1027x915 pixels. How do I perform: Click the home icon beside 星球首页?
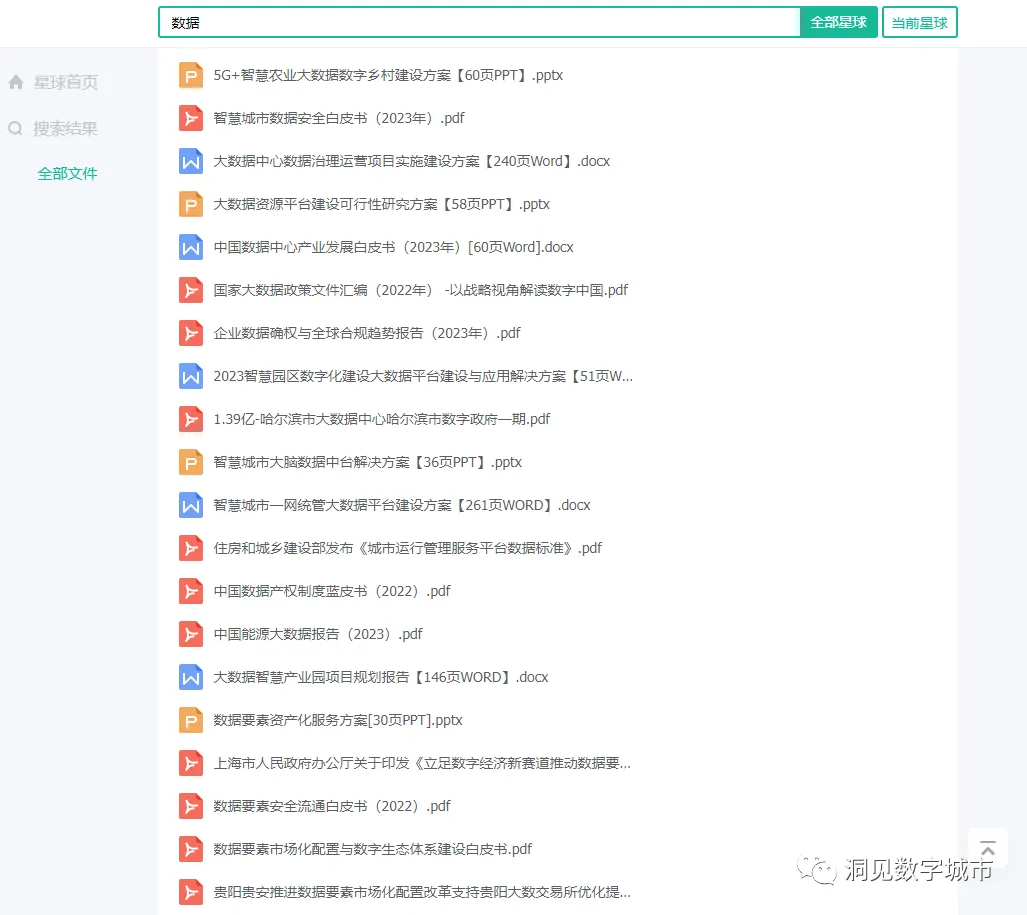[x=16, y=82]
